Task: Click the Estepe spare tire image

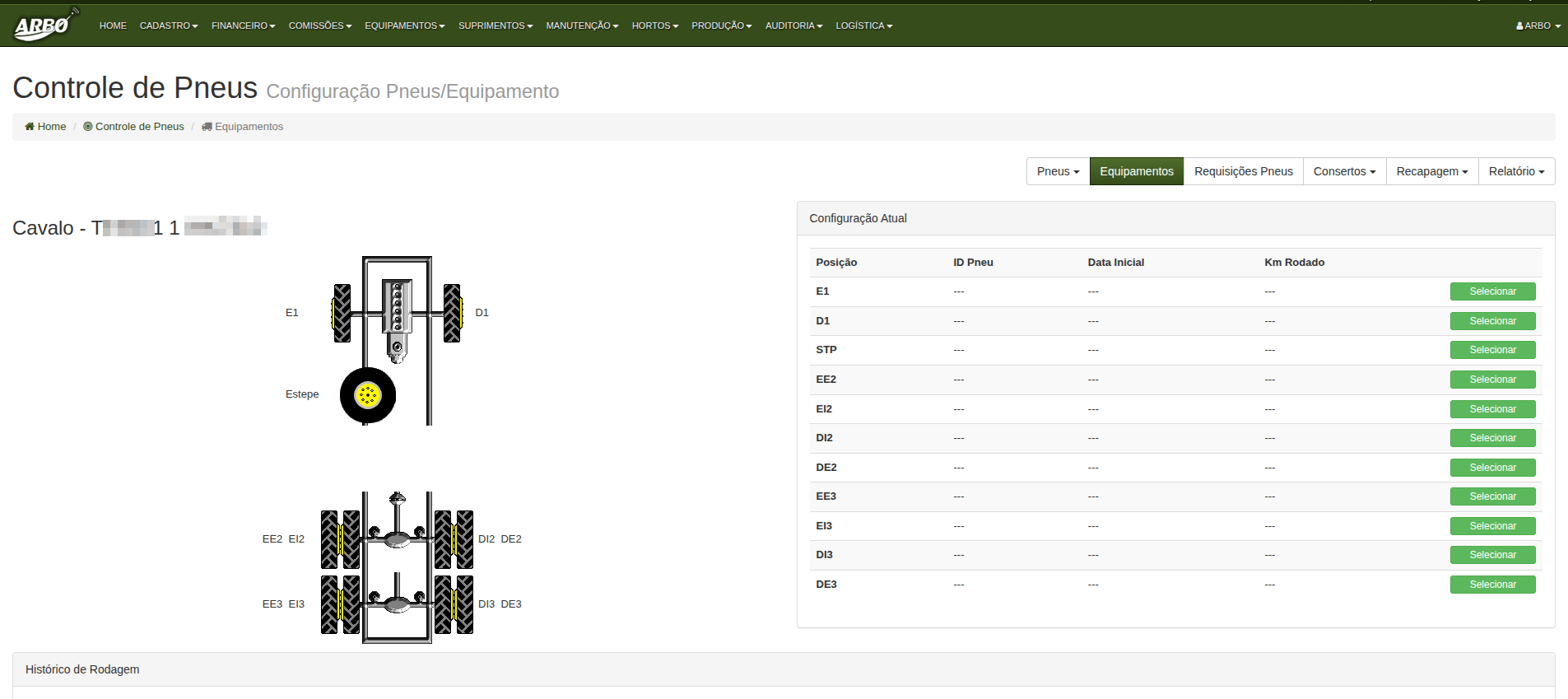Action: (368, 395)
